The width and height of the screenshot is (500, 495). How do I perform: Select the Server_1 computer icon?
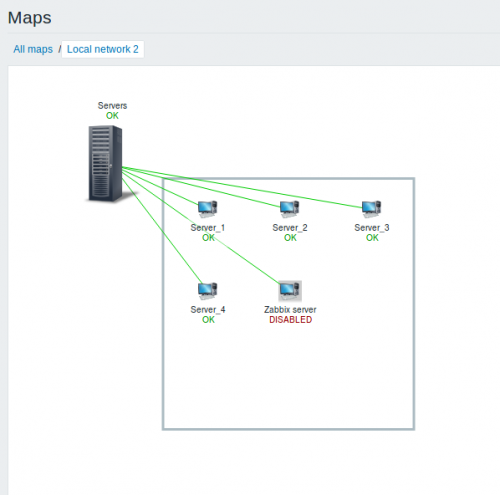coord(207,209)
